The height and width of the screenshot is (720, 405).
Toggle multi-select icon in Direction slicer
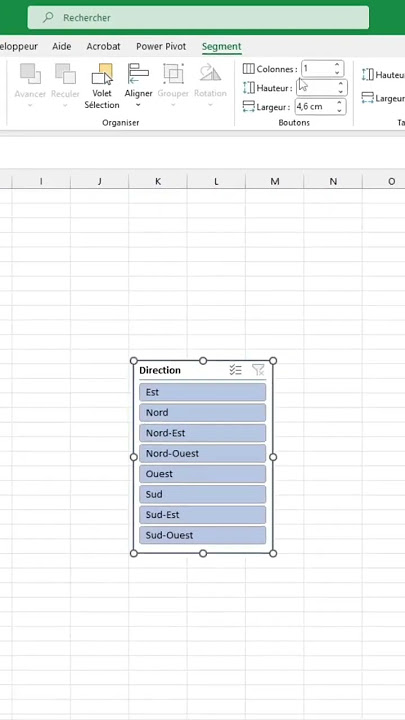[236, 370]
